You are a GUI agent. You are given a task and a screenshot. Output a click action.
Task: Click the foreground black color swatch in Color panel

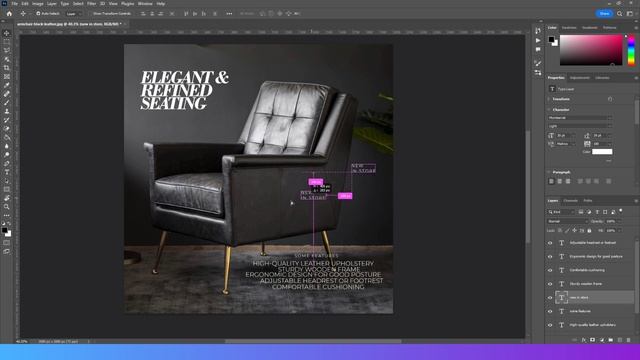coord(551,40)
